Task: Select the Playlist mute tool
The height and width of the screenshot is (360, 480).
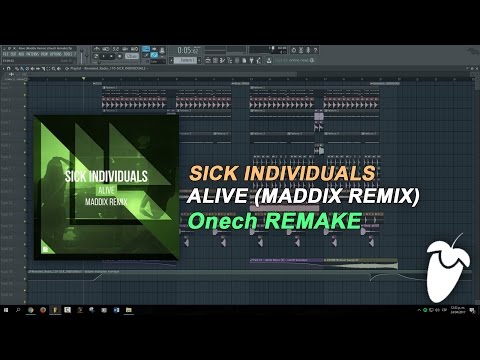Action: (x=32, y=69)
